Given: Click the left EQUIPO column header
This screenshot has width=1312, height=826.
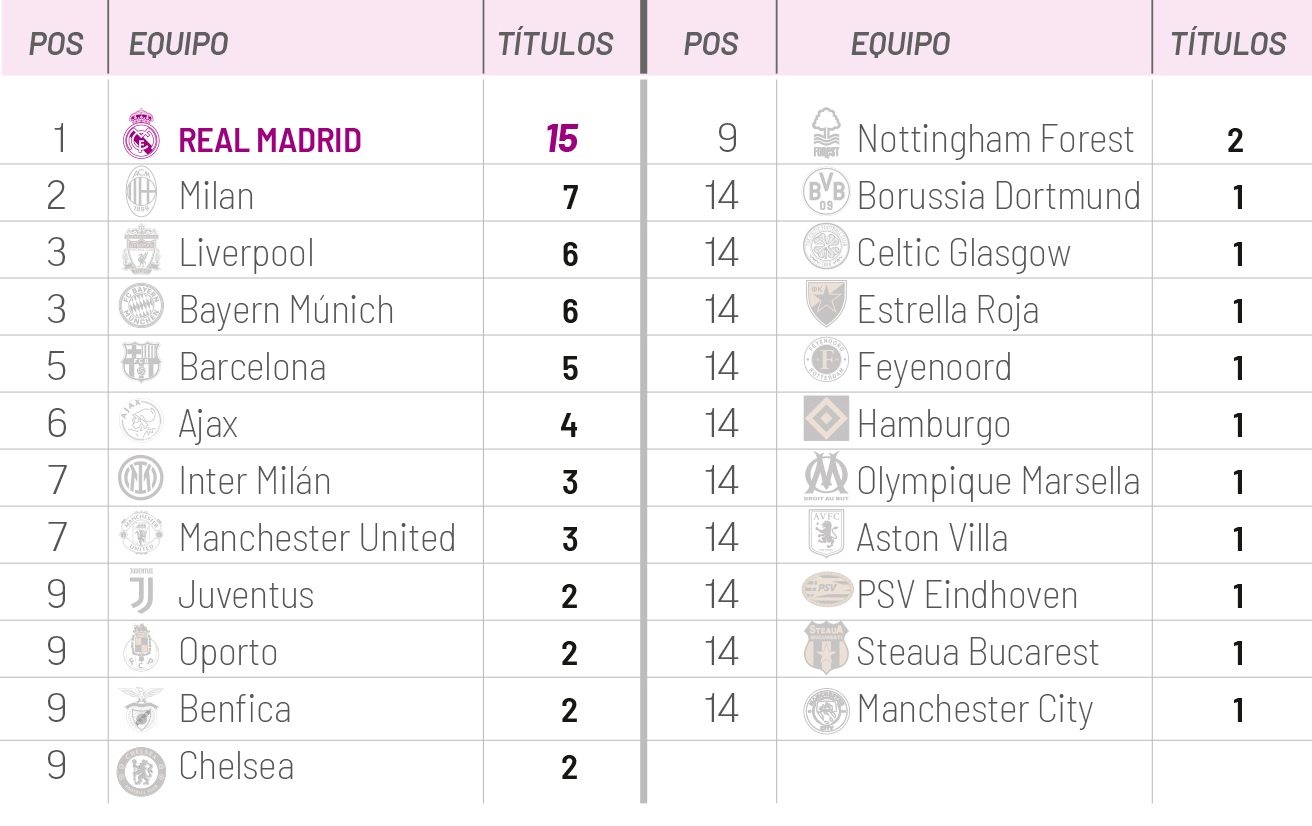Looking at the screenshot, I should coord(179,44).
